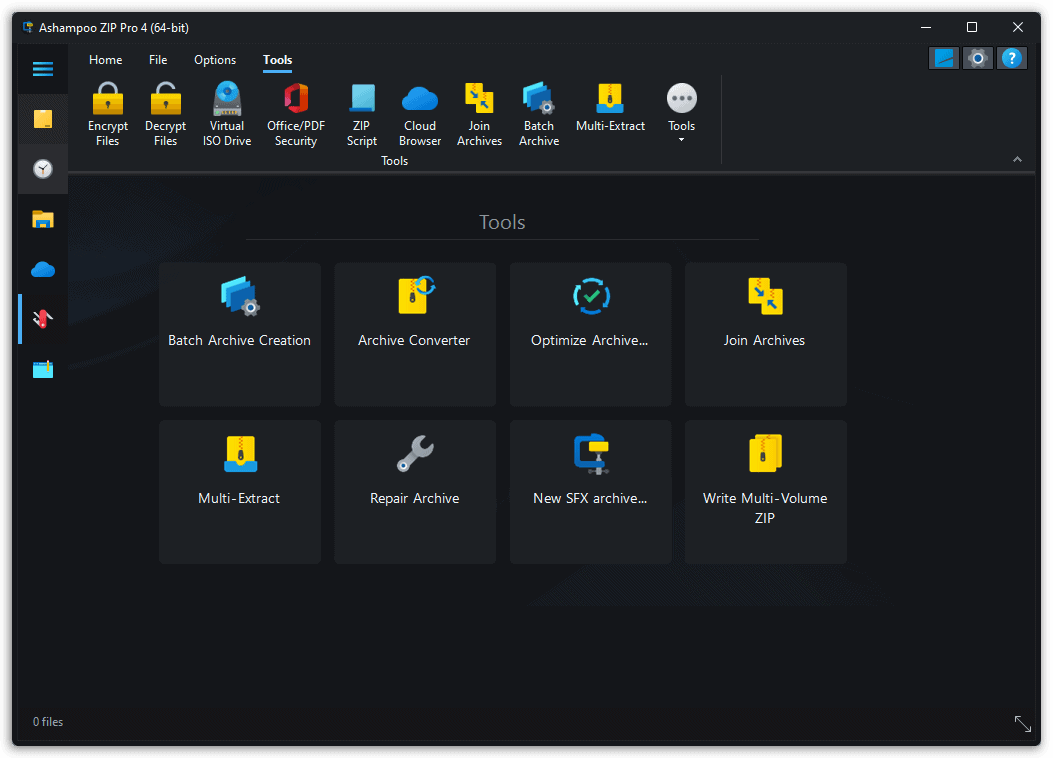Open settings gear icon at top right

pos(978,58)
